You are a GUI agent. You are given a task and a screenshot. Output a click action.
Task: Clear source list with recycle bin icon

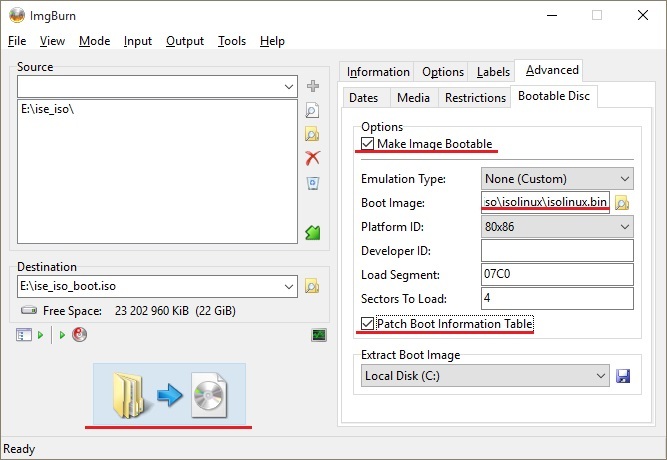tap(313, 183)
